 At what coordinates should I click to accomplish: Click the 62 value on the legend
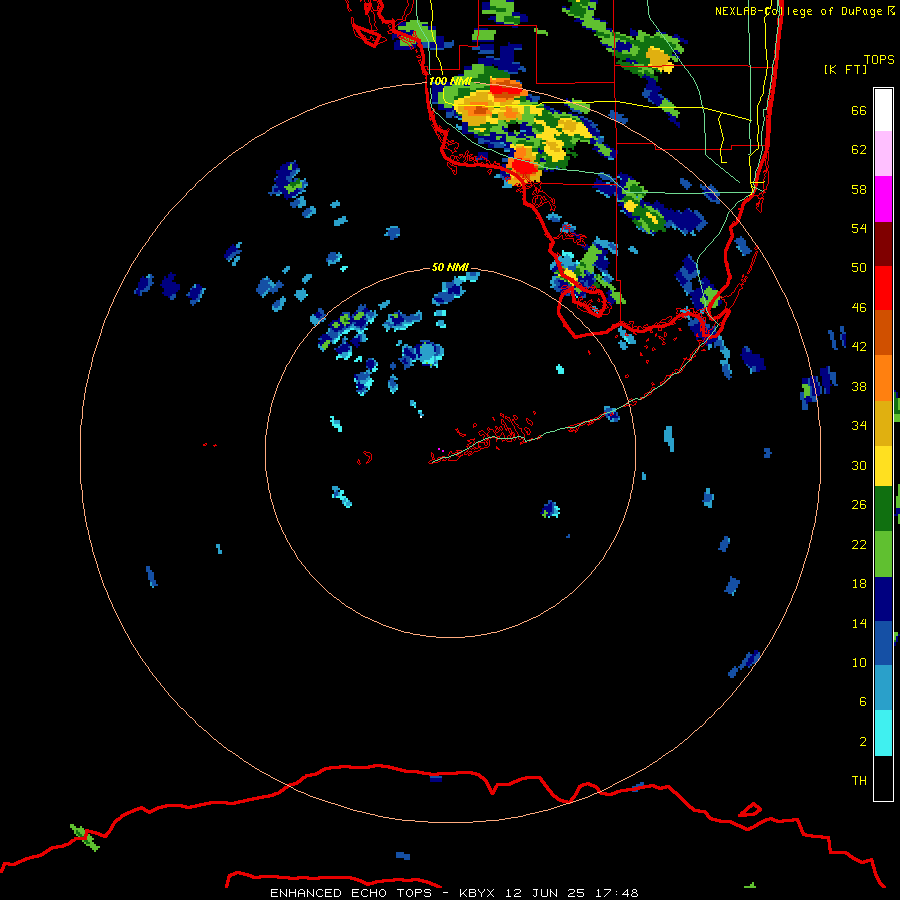click(x=859, y=149)
